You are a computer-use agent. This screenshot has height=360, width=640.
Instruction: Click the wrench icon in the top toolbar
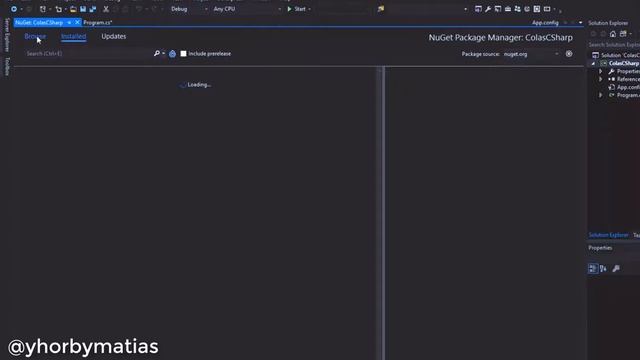(488, 9)
